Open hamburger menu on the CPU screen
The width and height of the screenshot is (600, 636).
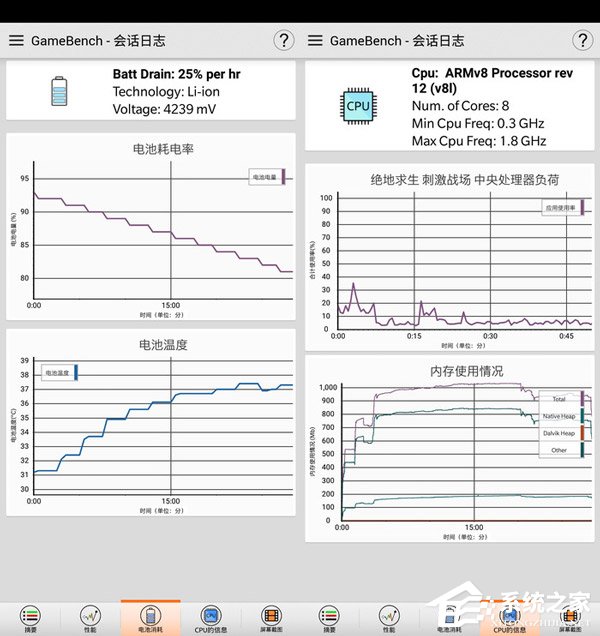[315, 41]
